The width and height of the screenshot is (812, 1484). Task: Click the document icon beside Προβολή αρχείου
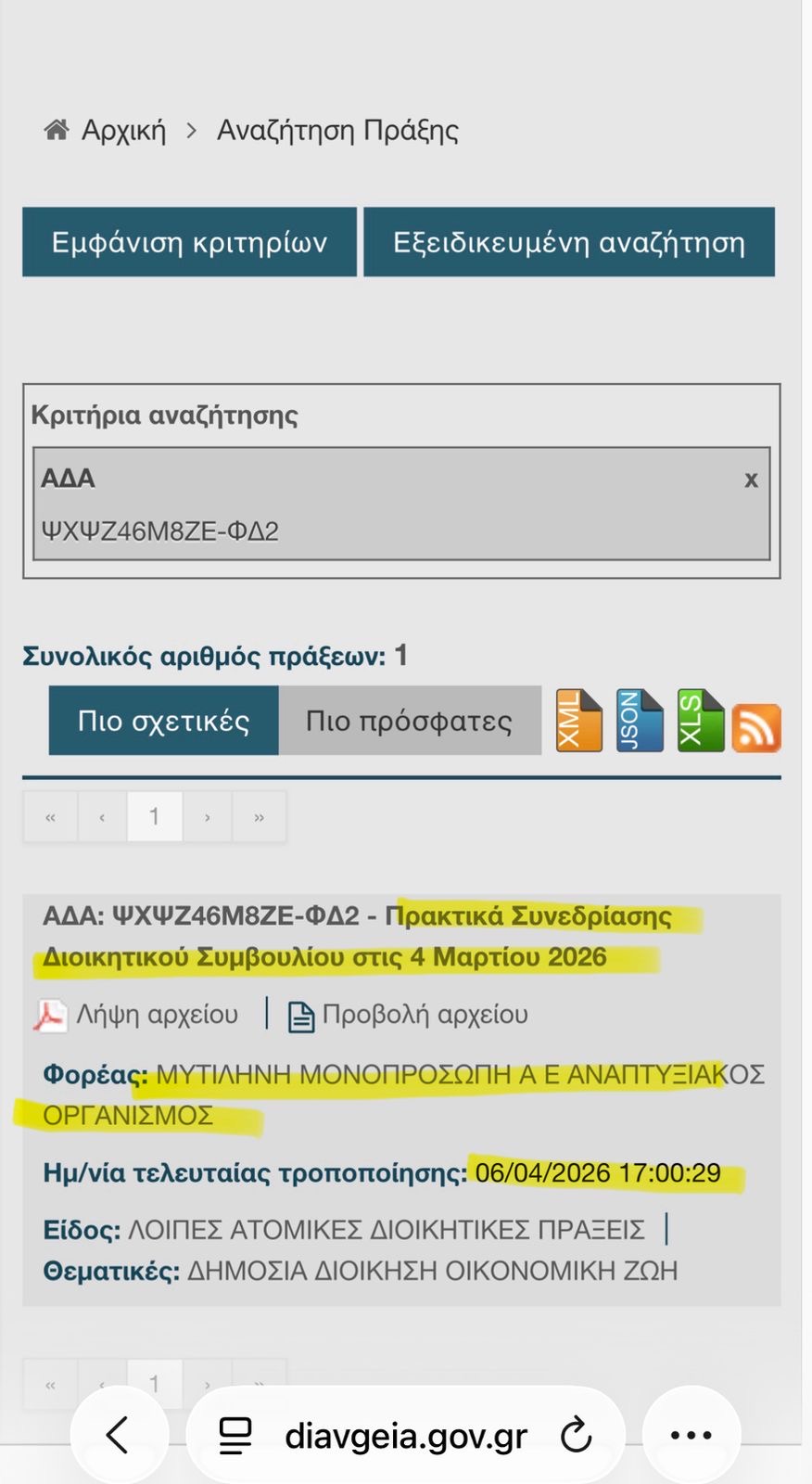point(301,1017)
